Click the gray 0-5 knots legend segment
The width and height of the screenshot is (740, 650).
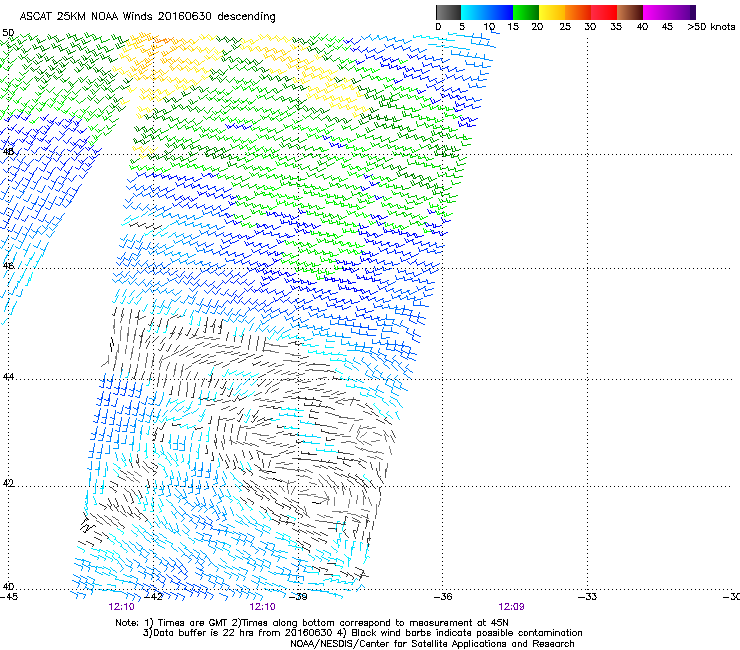point(448,12)
